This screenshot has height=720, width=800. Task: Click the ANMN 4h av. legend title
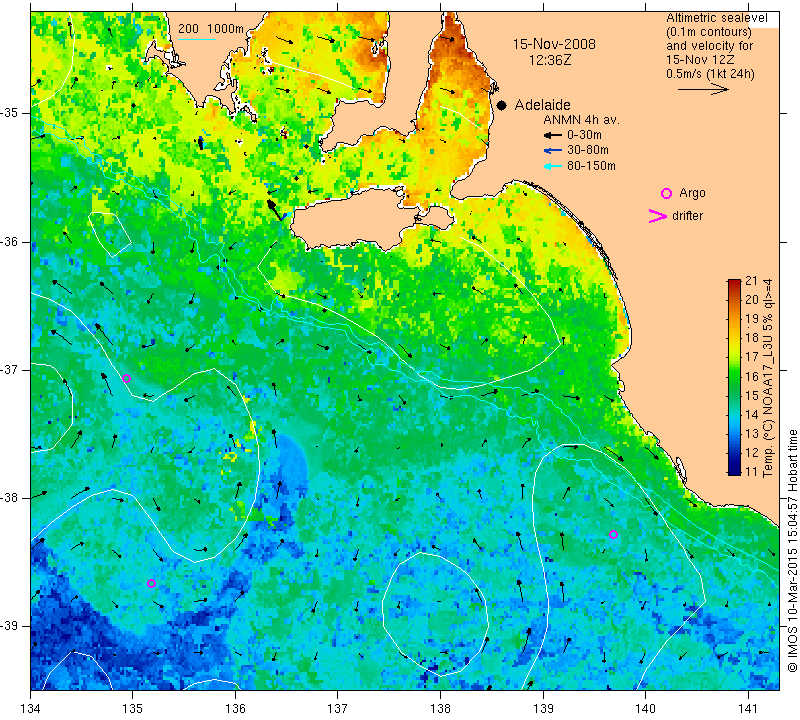pos(581,120)
